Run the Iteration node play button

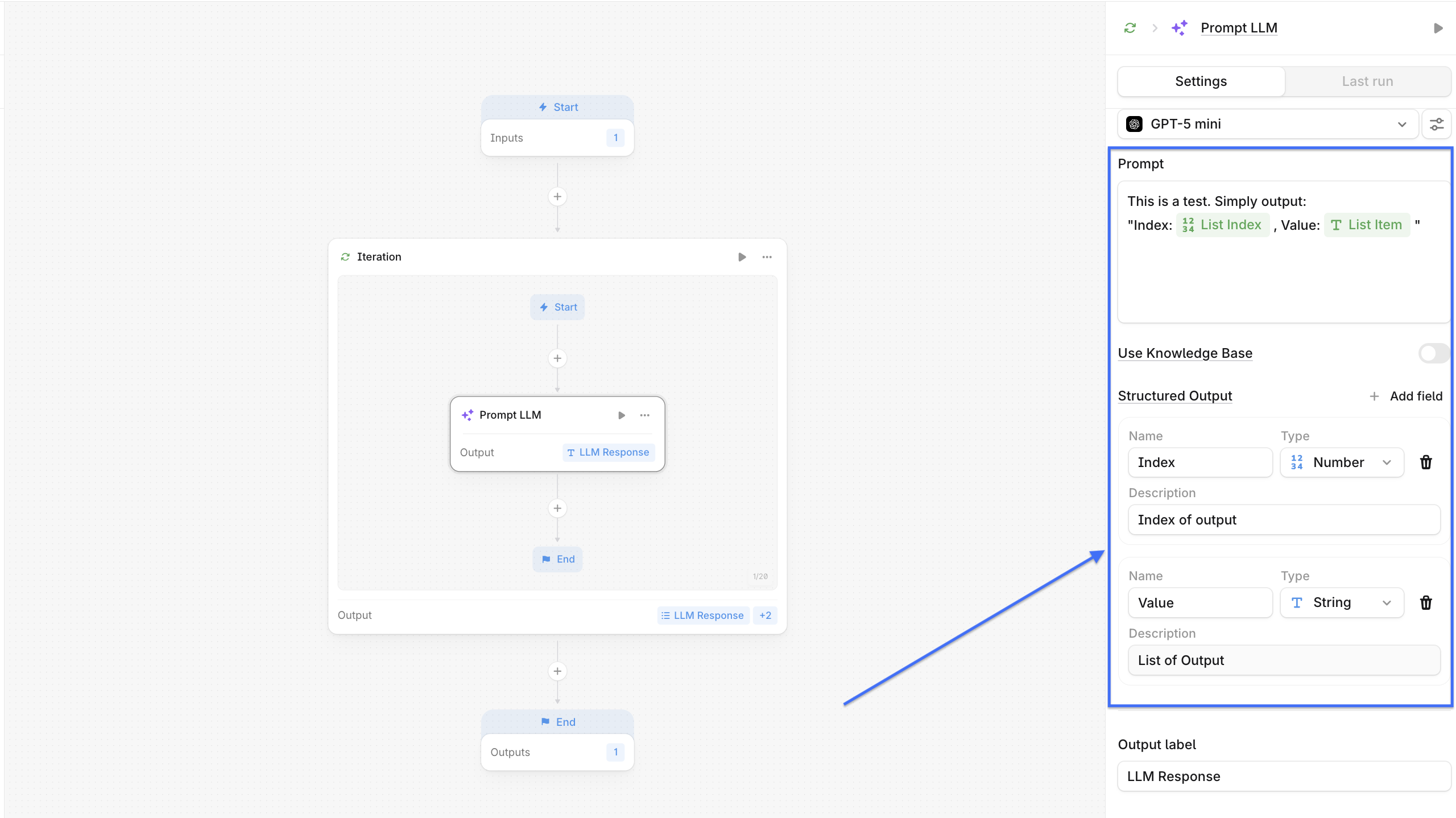(x=742, y=257)
